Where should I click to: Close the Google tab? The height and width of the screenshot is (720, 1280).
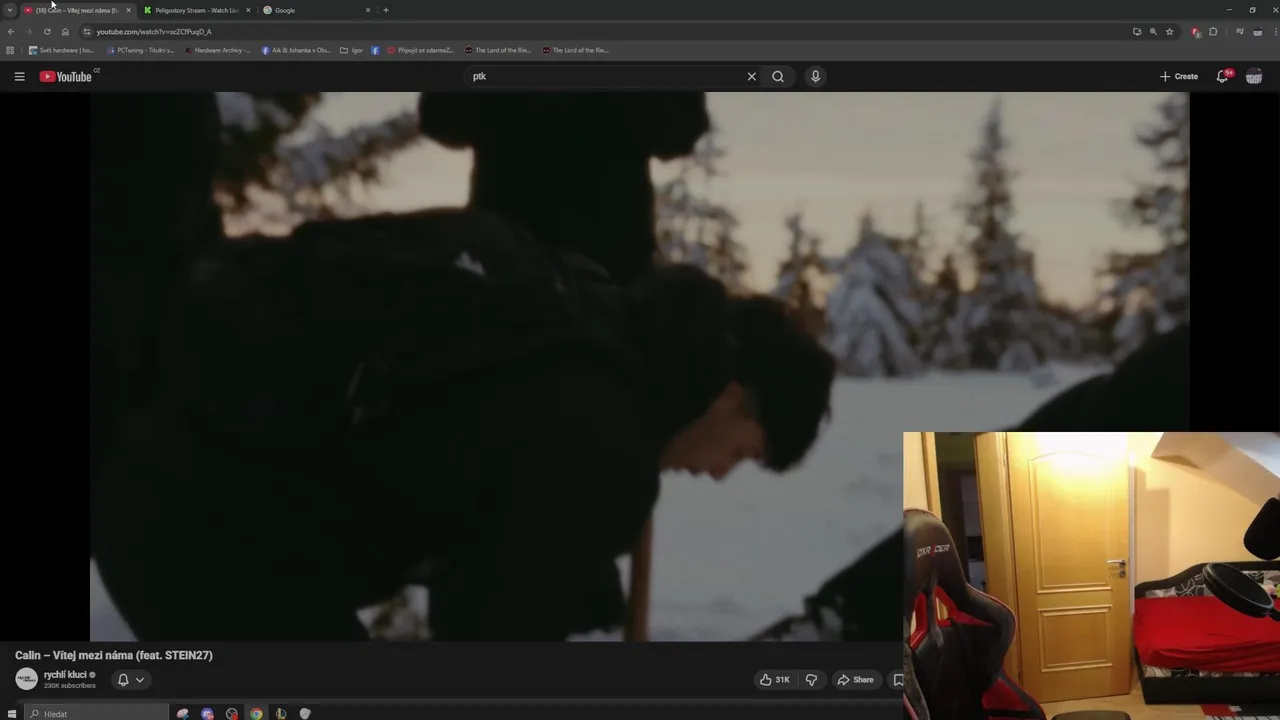coord(368,10)
